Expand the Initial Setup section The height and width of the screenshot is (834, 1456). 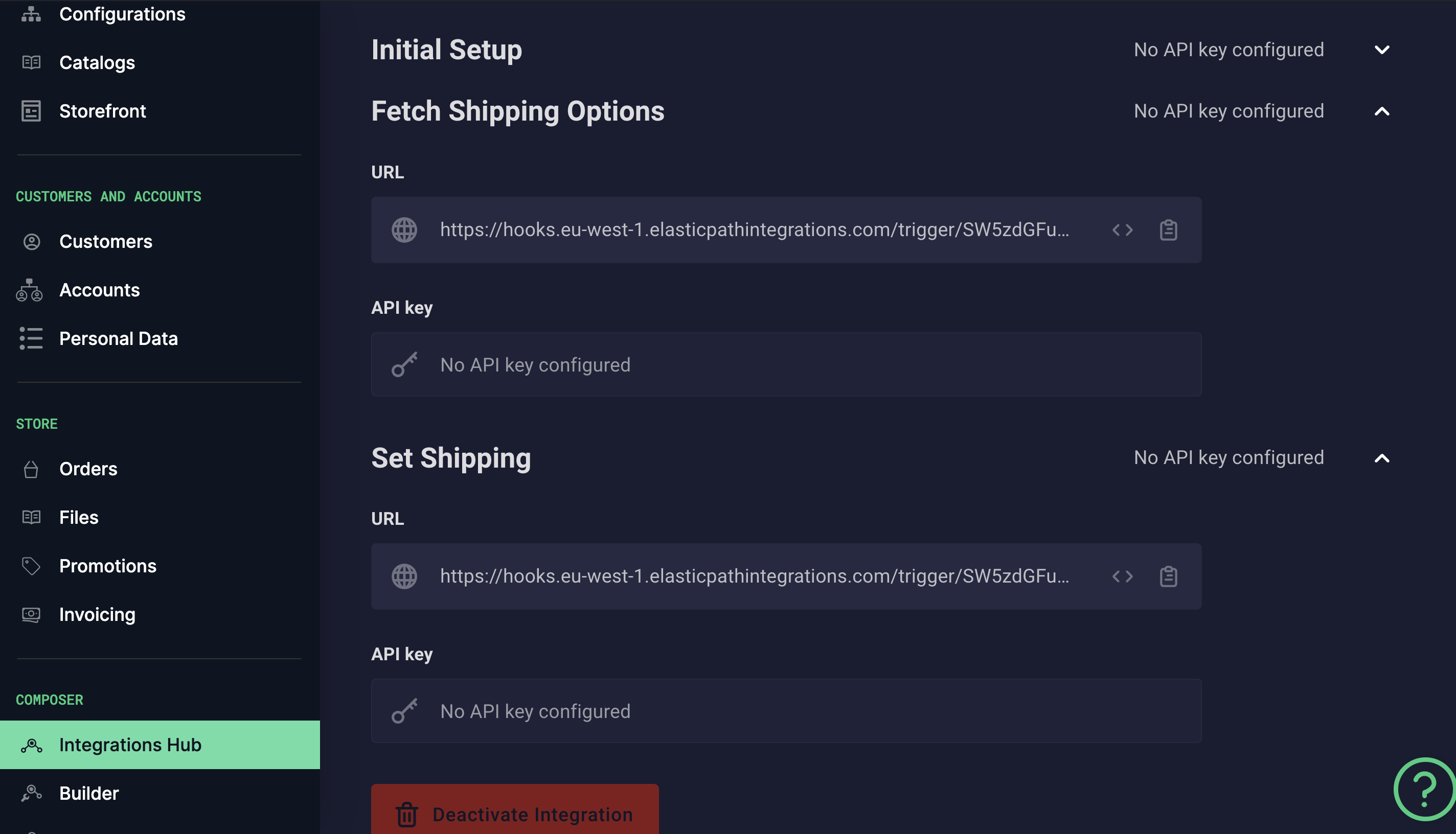pos(1381,50)
